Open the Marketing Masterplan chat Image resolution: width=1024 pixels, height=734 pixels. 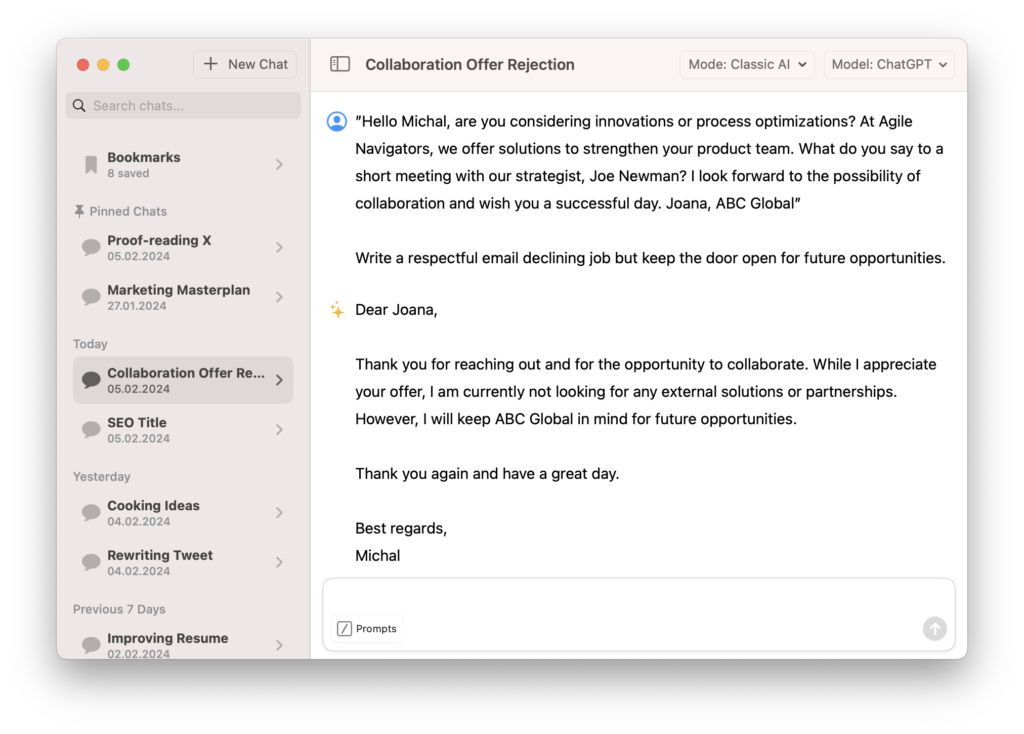click(x=183, y=297)
